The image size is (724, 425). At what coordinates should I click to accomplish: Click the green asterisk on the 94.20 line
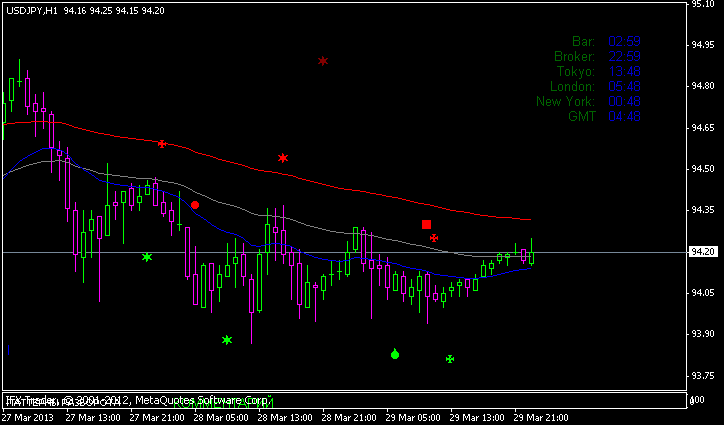coord(147,257)
